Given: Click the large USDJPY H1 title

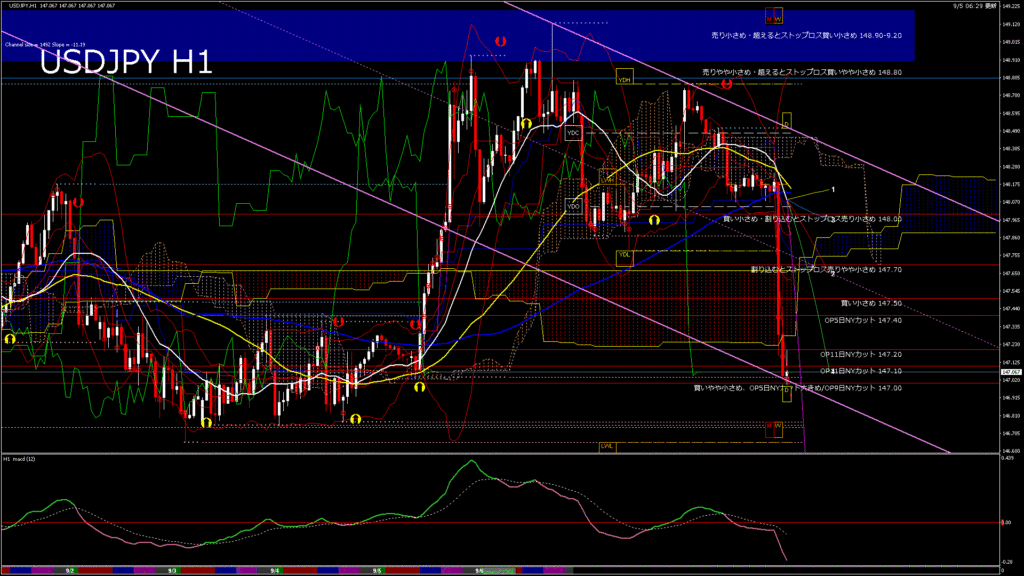Looking at the screenshot, I should point(126,62).
